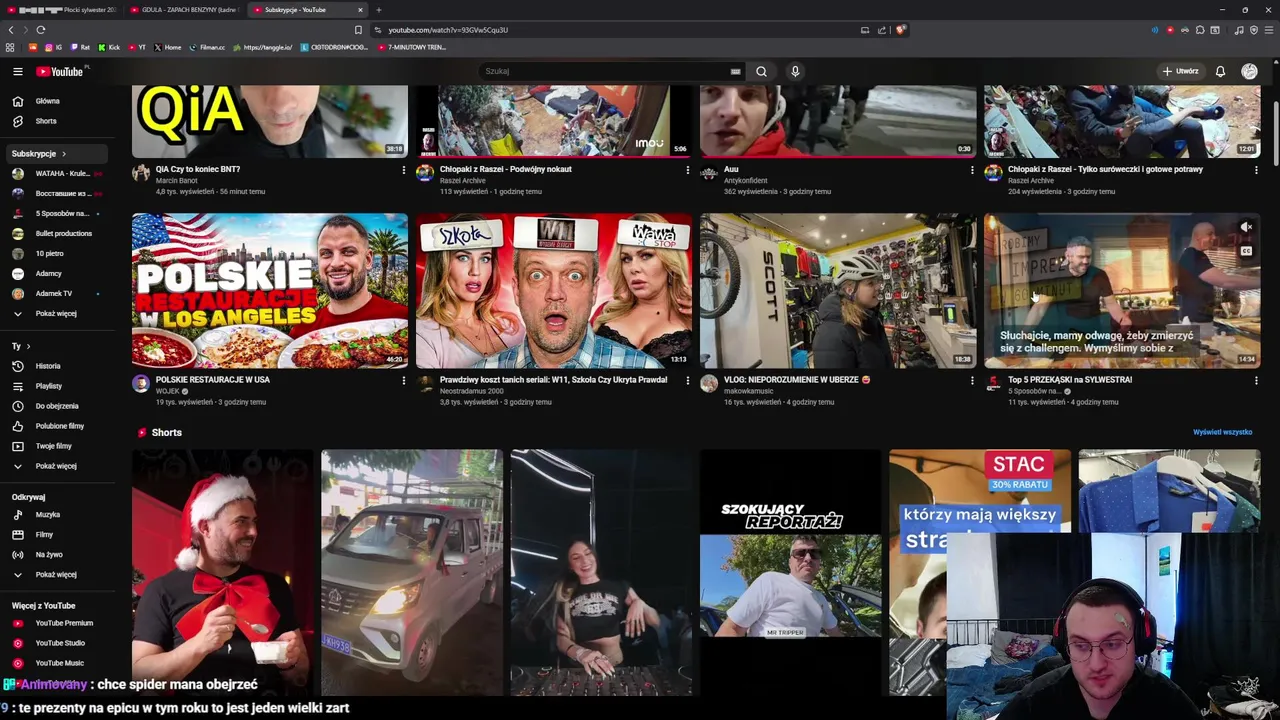The width and height of the screenshot is (1280, 720).
Task: Expand subscriptions with Pokaż więcej
Action: click(x=55, y=313)
